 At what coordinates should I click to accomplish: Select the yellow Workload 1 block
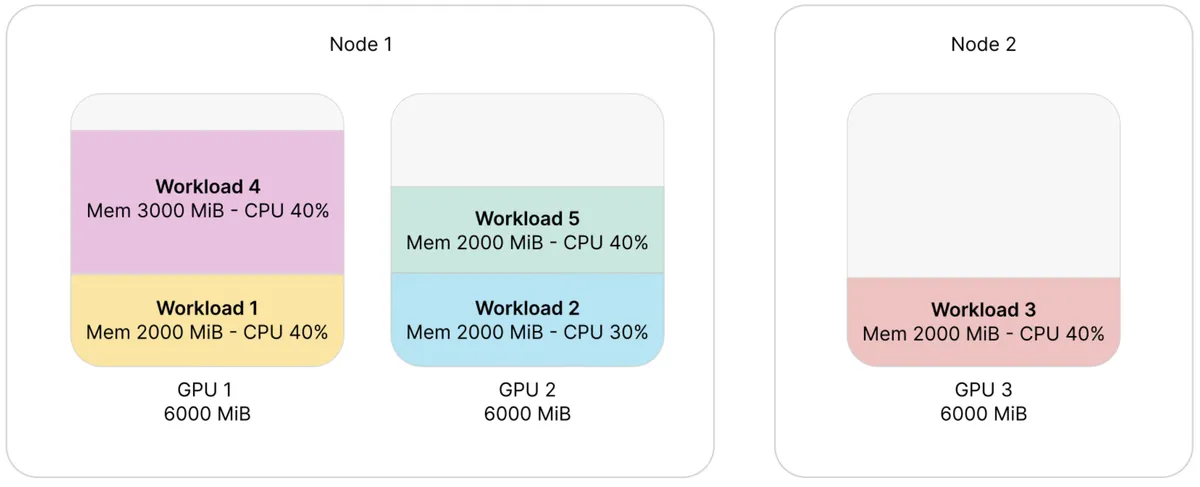click(207, 320)
